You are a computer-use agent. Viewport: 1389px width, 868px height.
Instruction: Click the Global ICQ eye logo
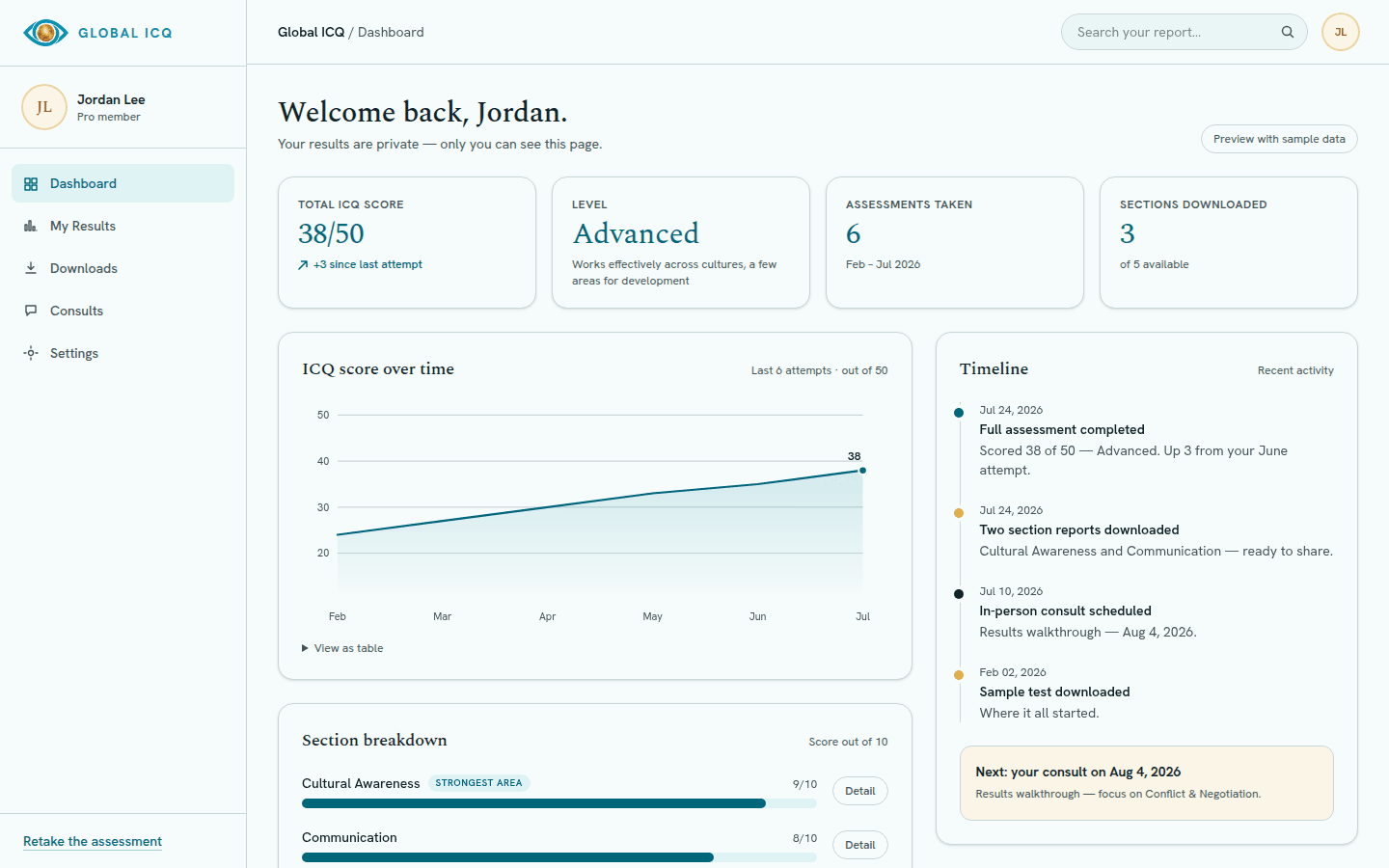pos(45,33)
